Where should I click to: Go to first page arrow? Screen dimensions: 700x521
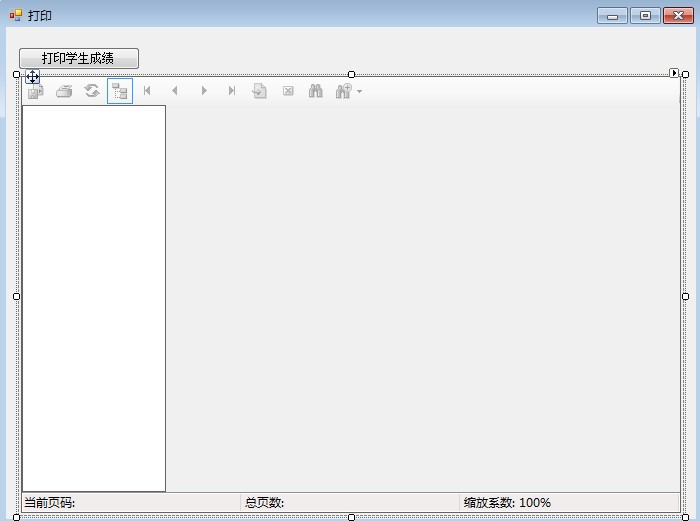147,91
